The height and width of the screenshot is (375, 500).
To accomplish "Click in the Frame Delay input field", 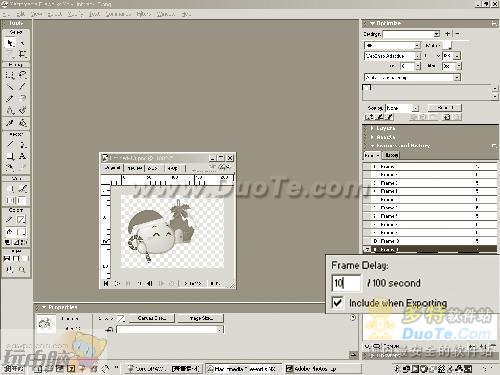I will point(346,283).
